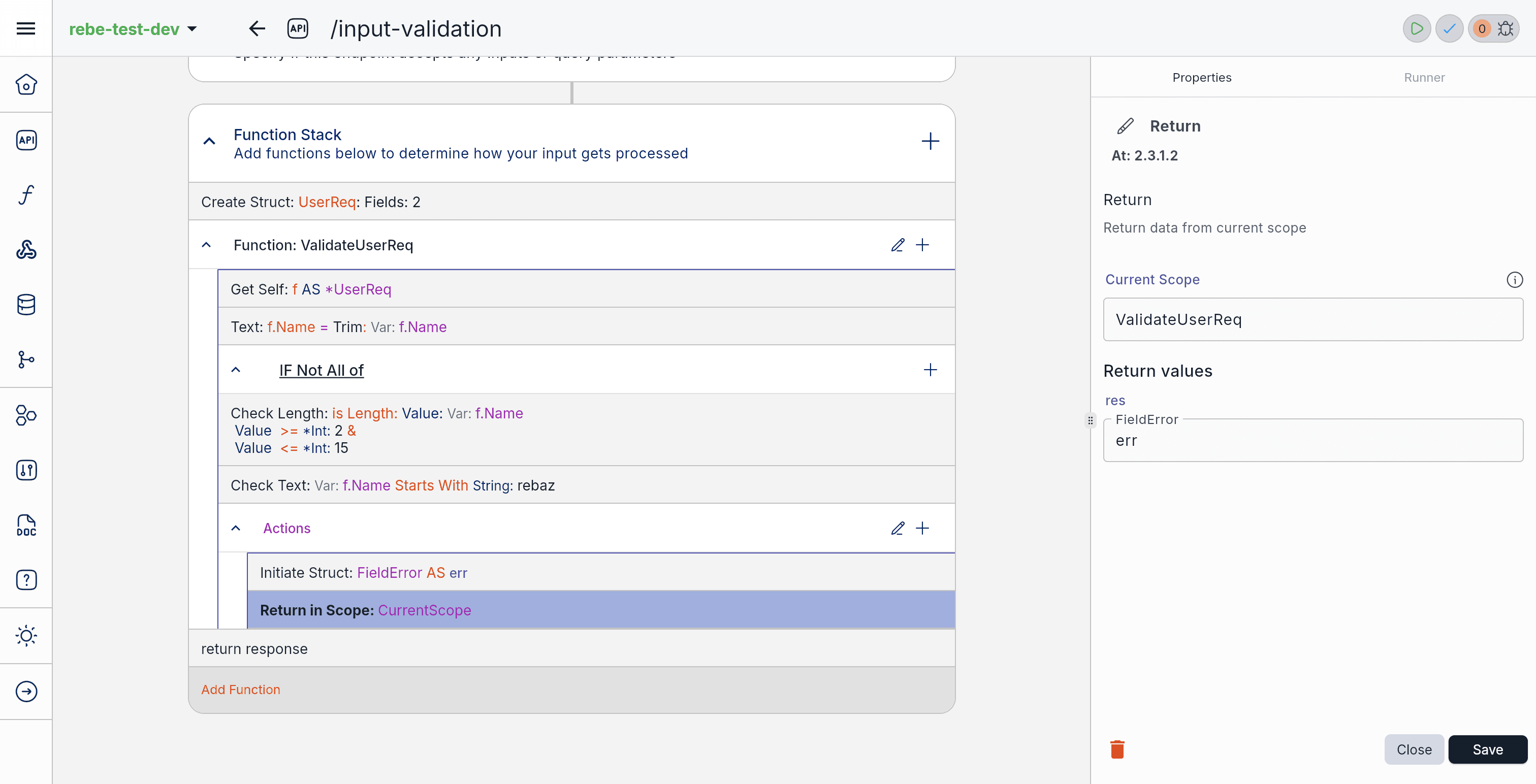The image size is (1536, 784).
Task: Click Add Function link
Action: 240,689
